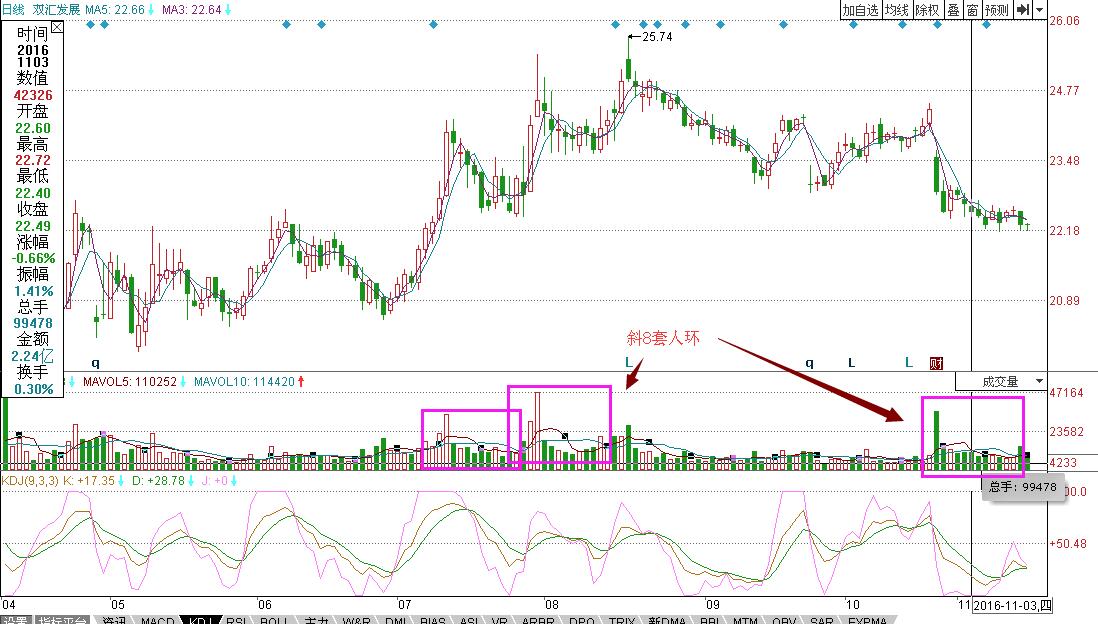Toggle the 除权 ex-rights adjustment
Viewport: 1098px width, 624px height.
[x=927, y=10]
